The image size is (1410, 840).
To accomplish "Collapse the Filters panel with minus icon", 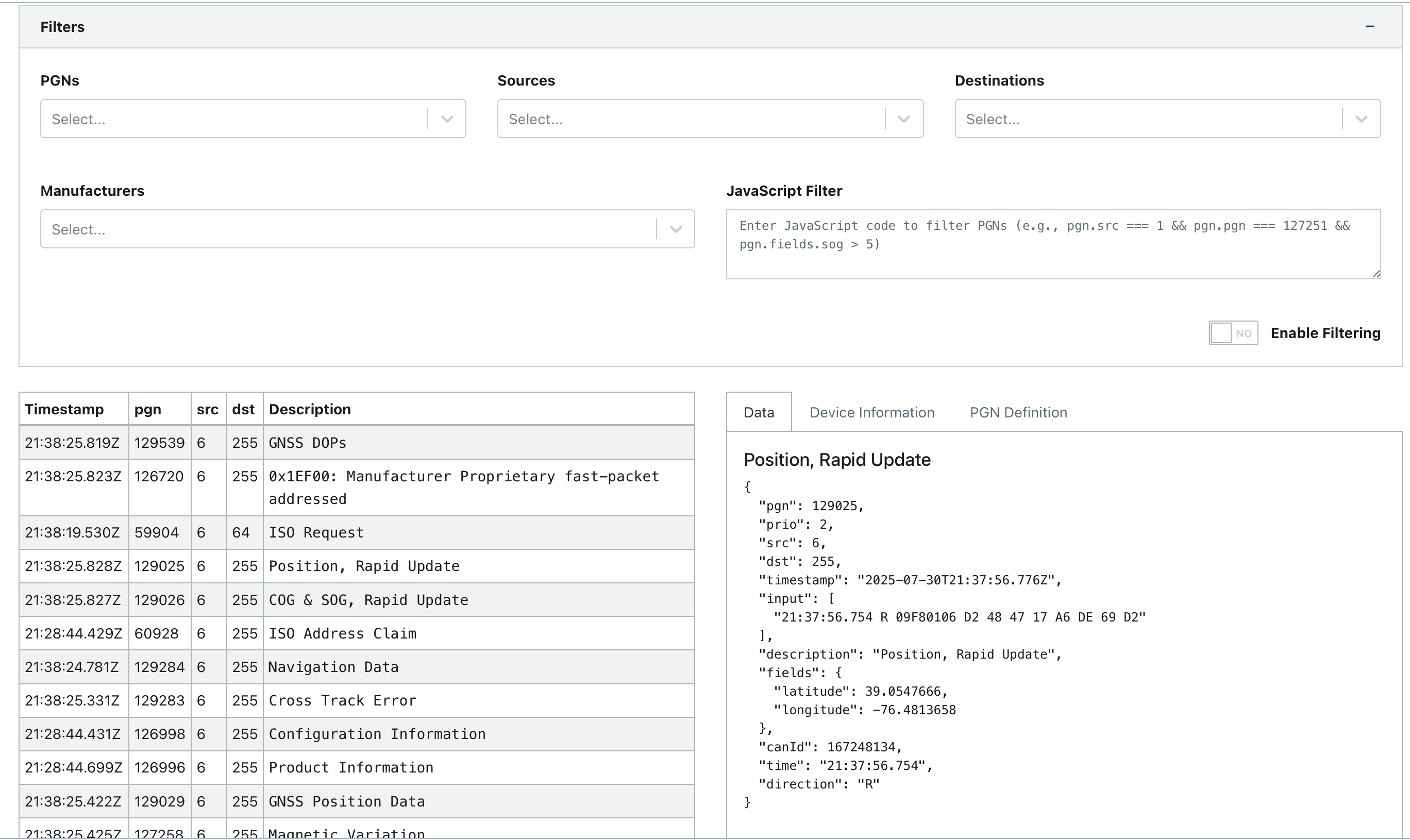I will (1369, 27).
